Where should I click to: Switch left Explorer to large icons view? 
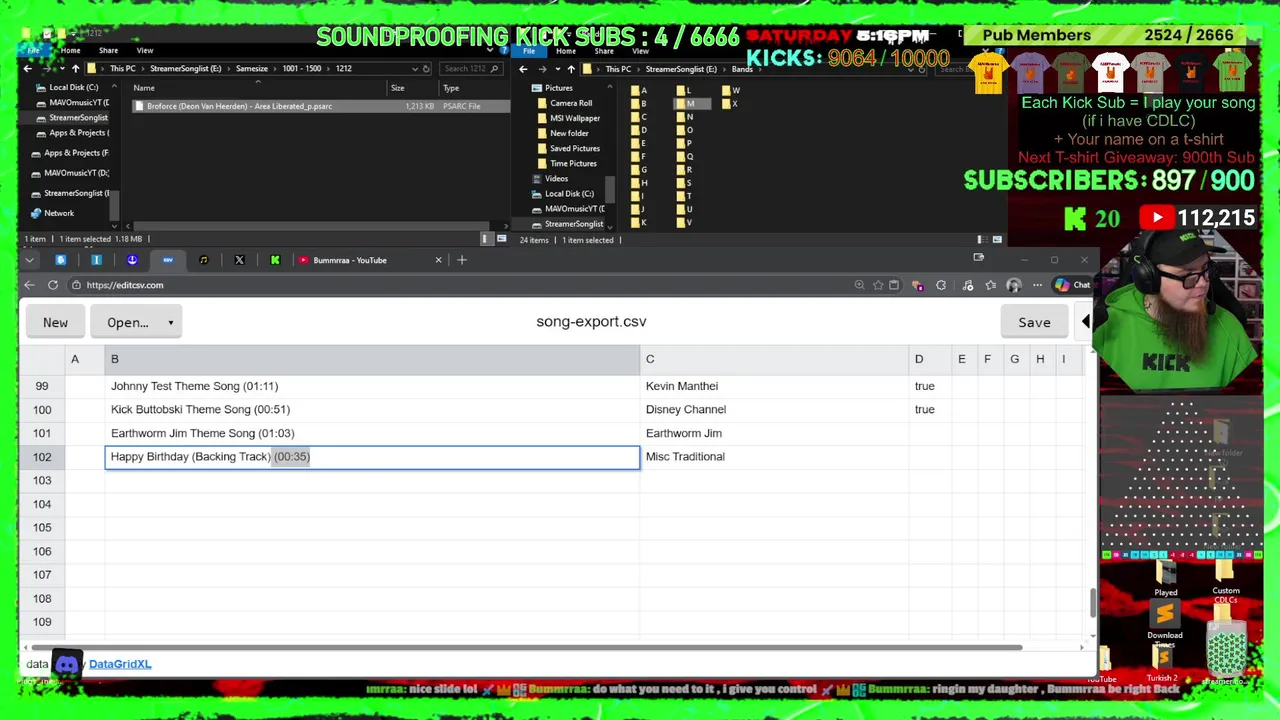[x=501, y=239]
